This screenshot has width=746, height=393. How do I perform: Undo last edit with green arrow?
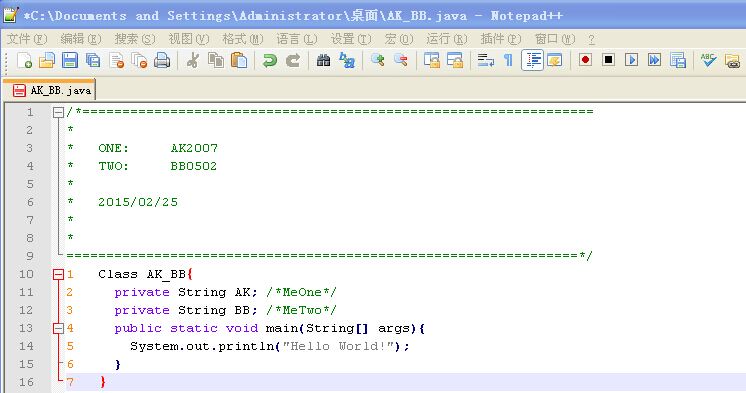[269, 60]
